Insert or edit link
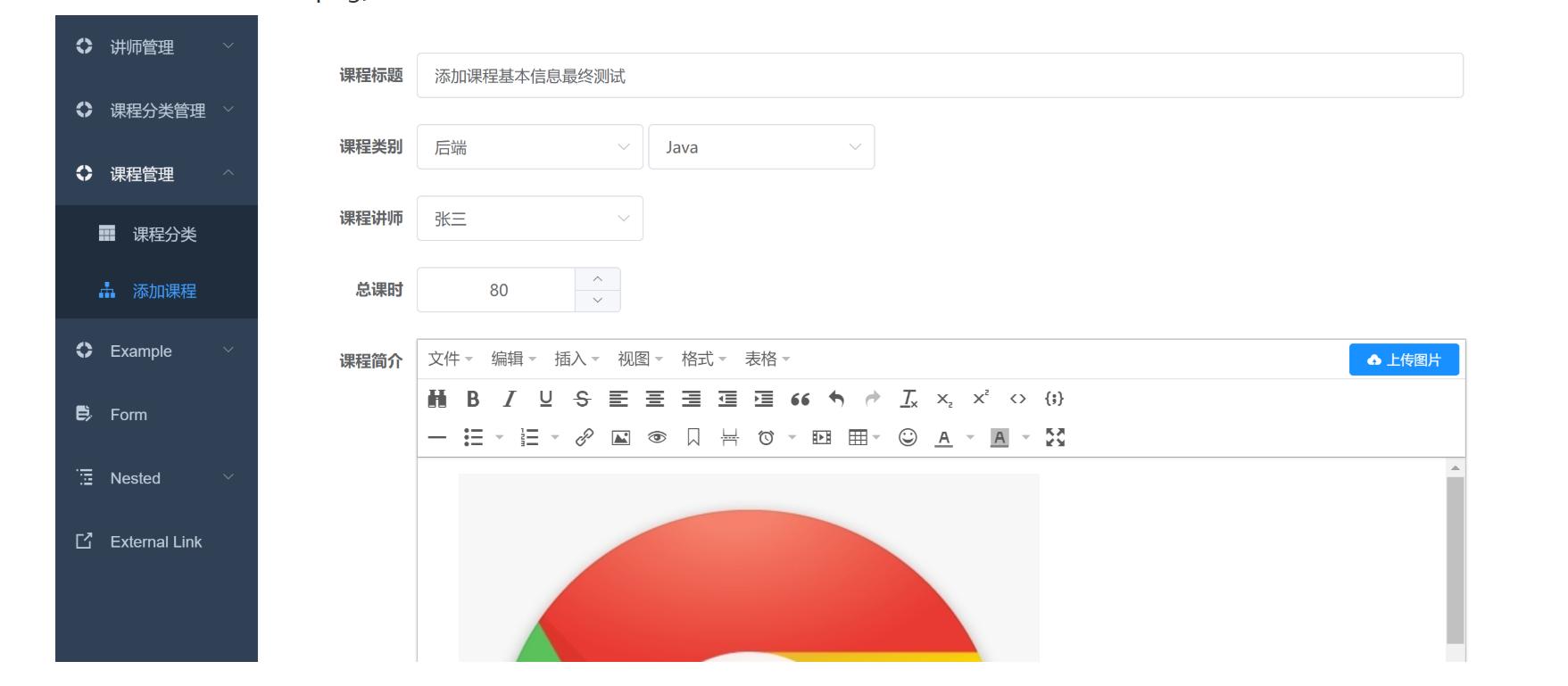1568x686 pixels. (585, 437)
